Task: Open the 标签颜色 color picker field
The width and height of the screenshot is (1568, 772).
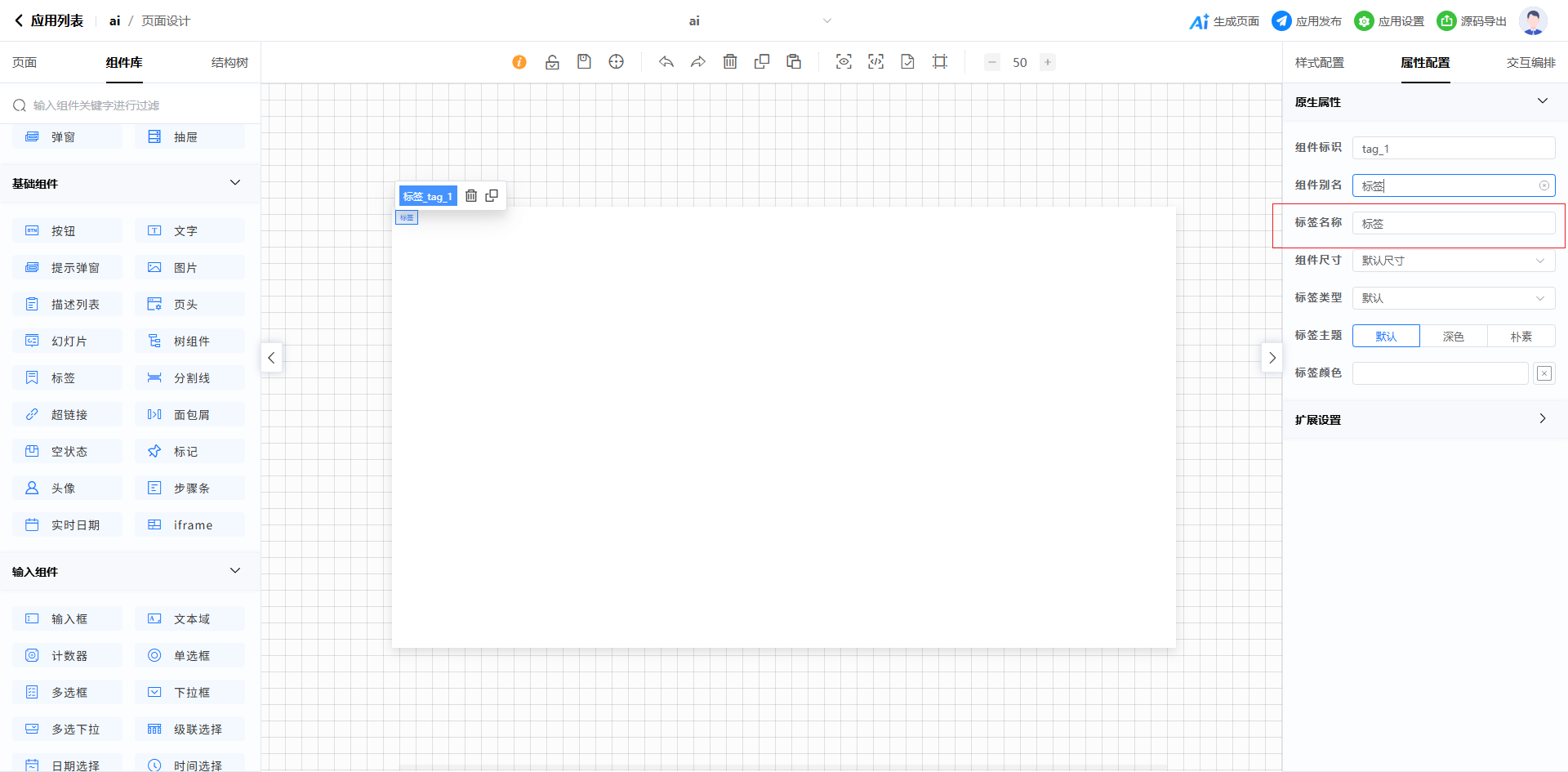Action: (x=1440, y=374)
